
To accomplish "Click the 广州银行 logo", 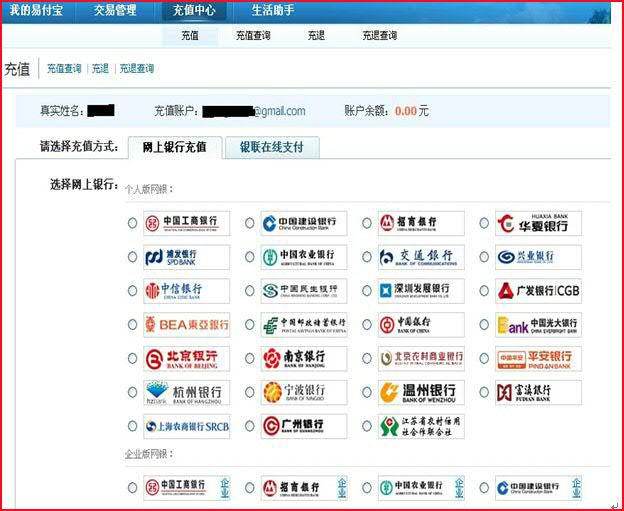I will [304, 426].
